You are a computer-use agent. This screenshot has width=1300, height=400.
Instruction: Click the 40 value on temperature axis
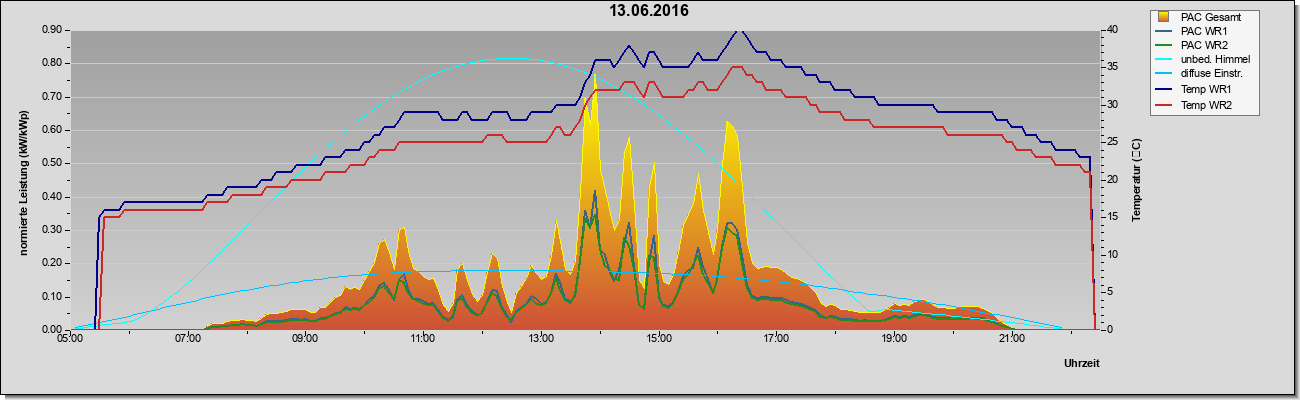(1100, 30)
